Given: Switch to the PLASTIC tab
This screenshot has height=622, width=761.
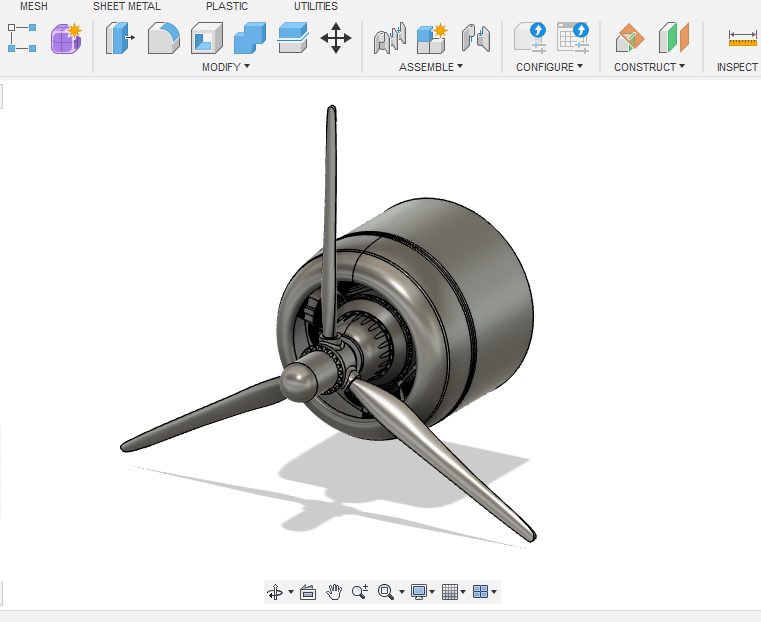Looking at the screenshot, I should pos(227,6).
